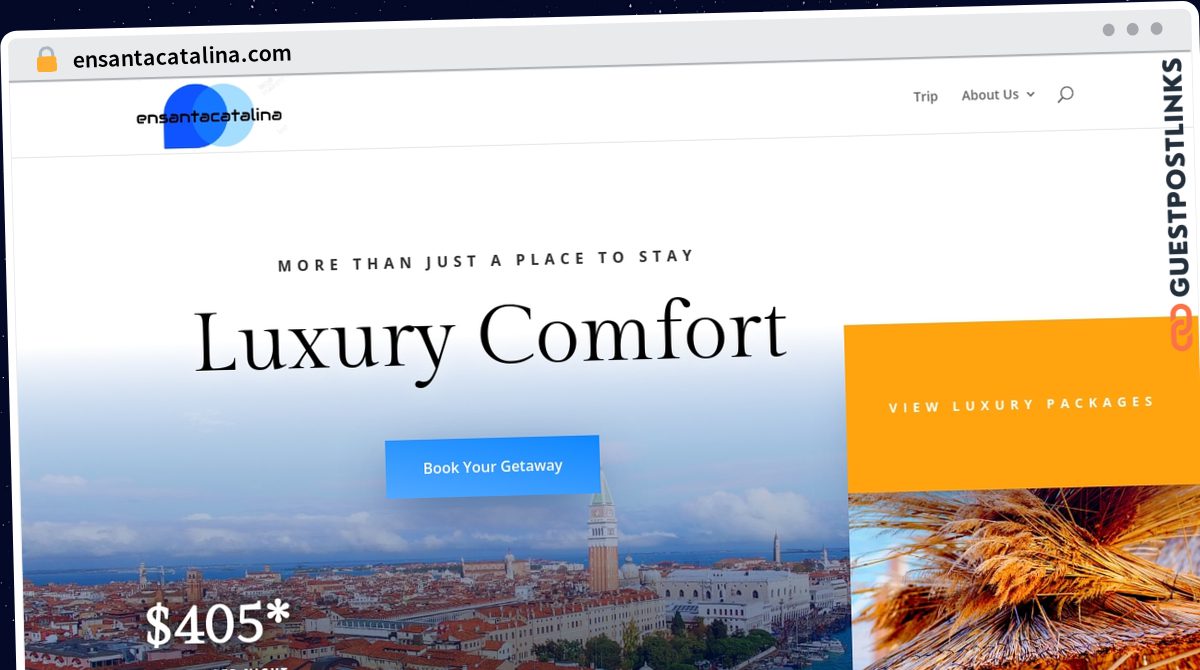
Task: Click the bell tower in Venice photo
Action: (x=603, y=533)
